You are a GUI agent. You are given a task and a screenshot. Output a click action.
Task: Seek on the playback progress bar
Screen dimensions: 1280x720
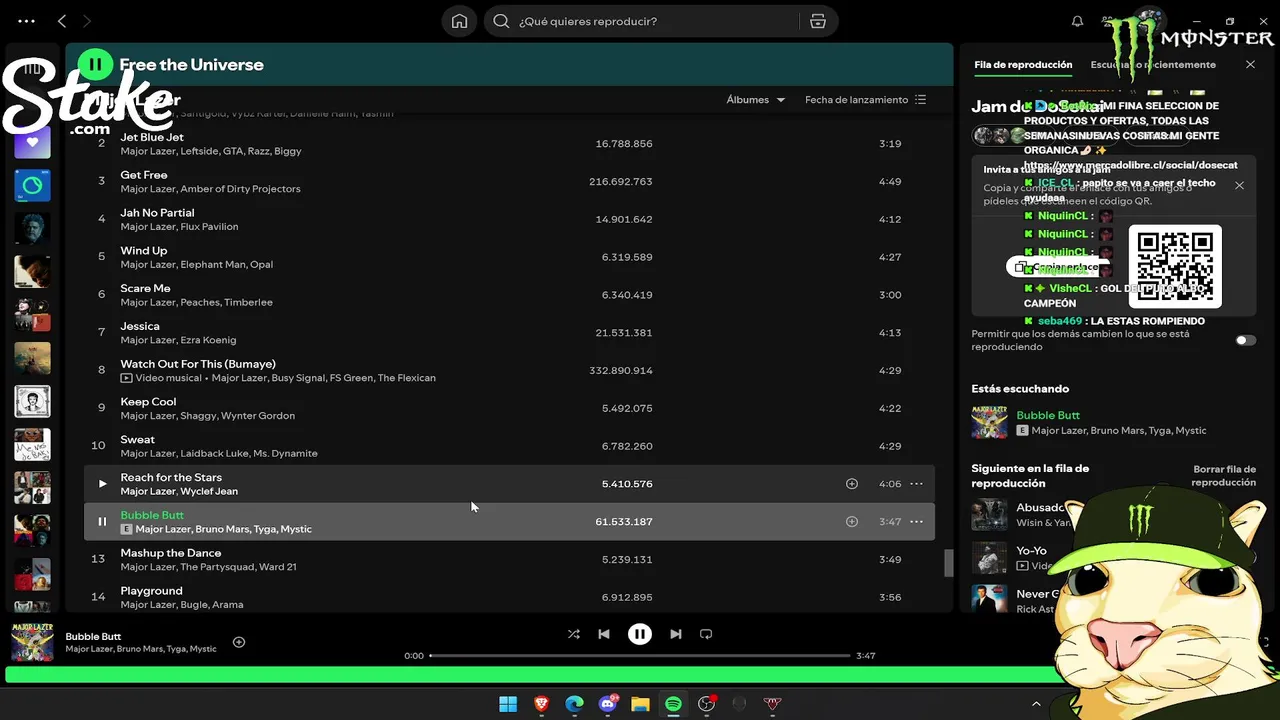coord(640,656)
